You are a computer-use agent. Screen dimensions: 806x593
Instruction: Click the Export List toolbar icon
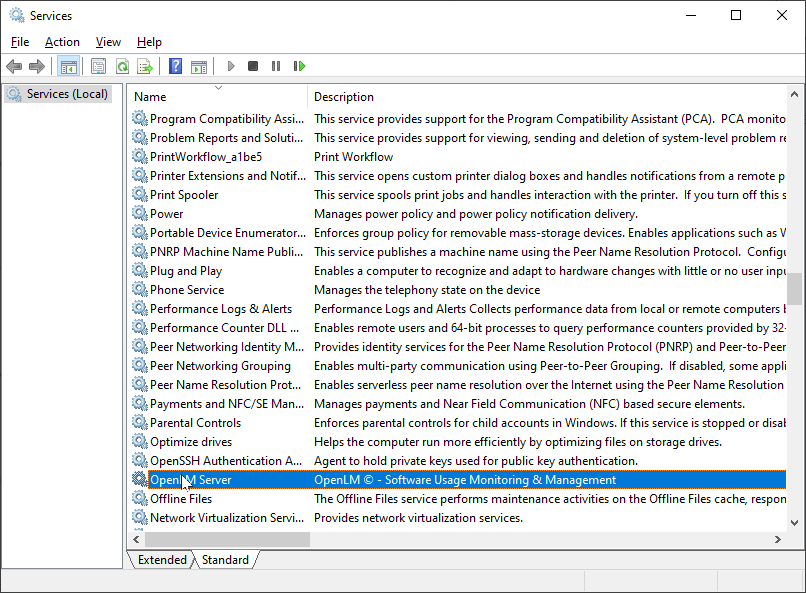click(x=145, y=67)
